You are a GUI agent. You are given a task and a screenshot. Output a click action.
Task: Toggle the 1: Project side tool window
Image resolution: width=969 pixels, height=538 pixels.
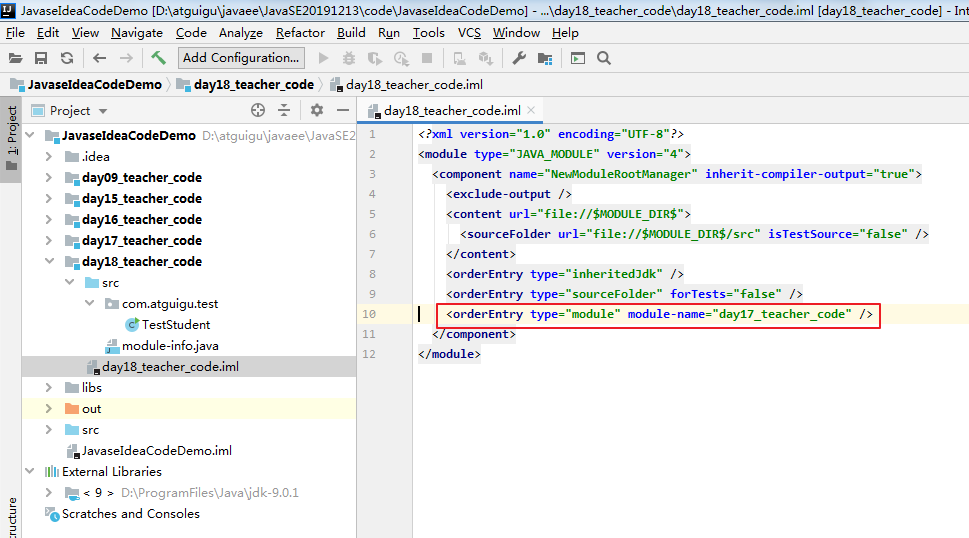pos(11,139)
